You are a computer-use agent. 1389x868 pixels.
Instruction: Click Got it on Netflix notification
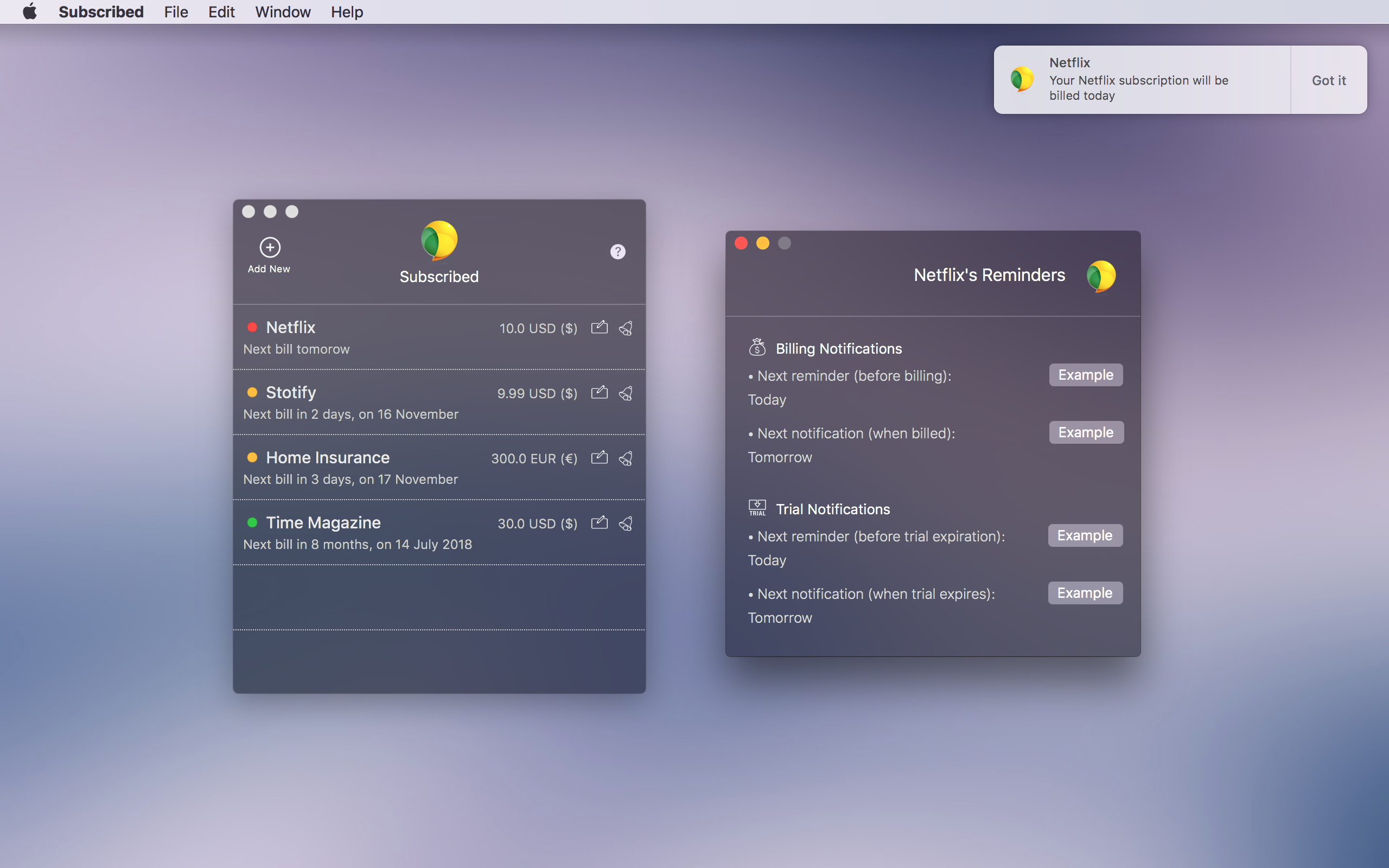1328,80
